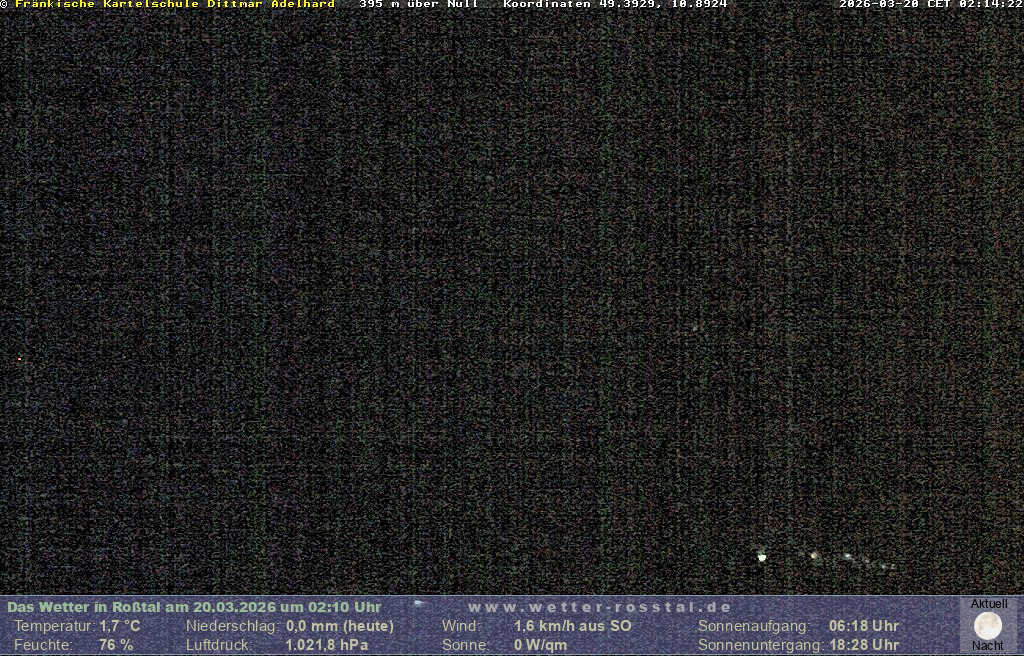Click the Niederschlag value 0,0 mm (heute)
The width and height of the screenshot is (1024, 656).
pyautogui.click(x=340, y=626)
